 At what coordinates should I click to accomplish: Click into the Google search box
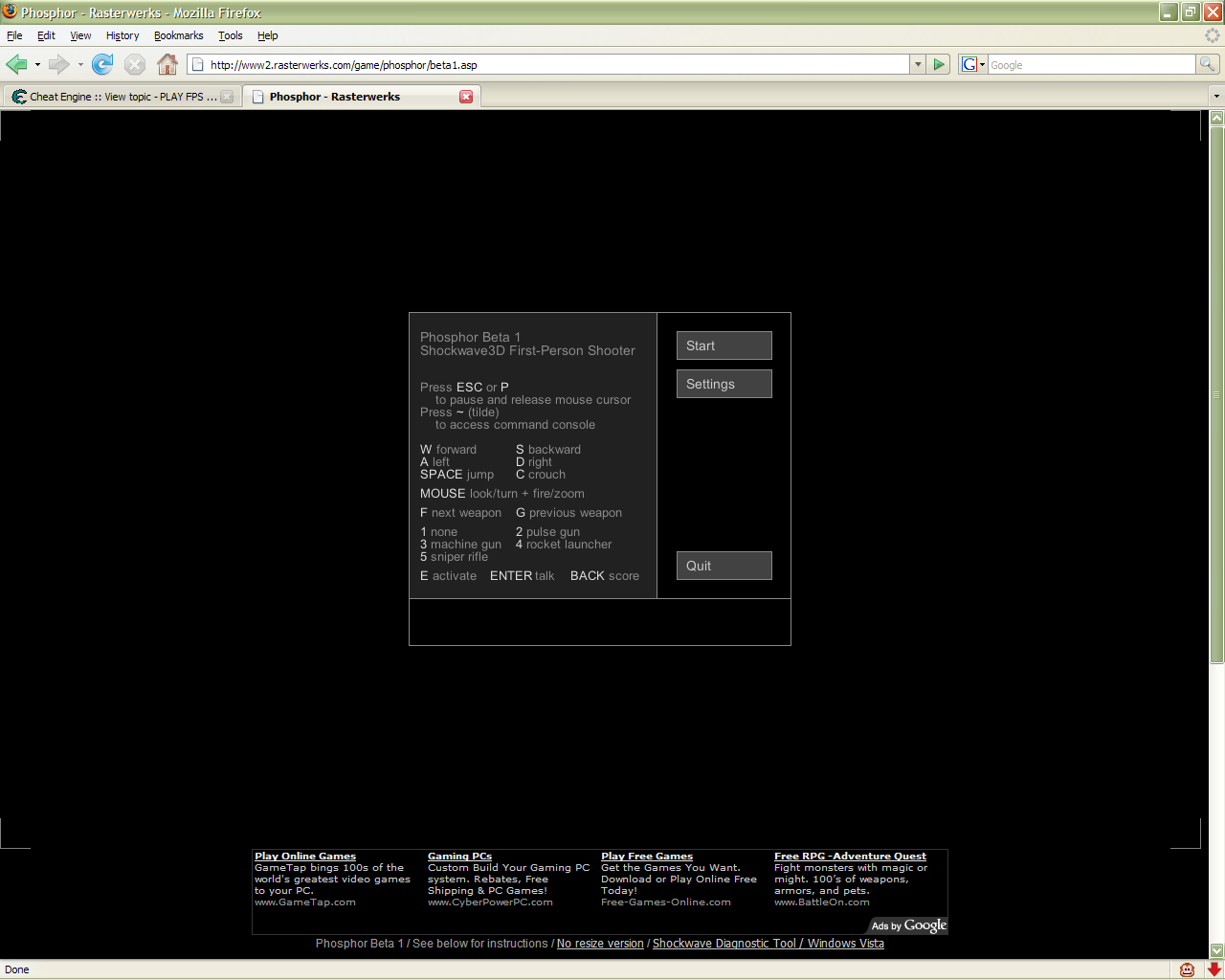[1091, 65]
